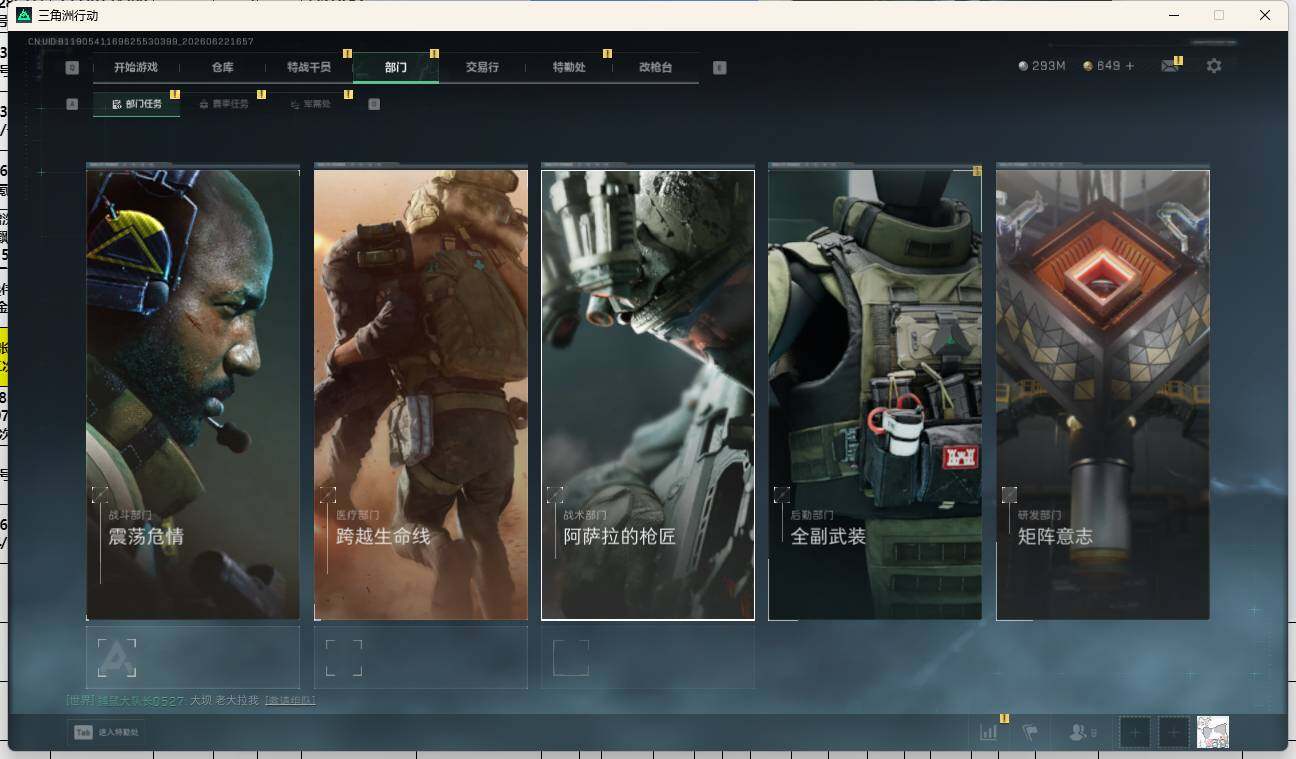This screenshot has width=1296, height=759.
Task: Click the empty slot under 阿萨拉的枪匠 card
Action: (x=648, y=658)
